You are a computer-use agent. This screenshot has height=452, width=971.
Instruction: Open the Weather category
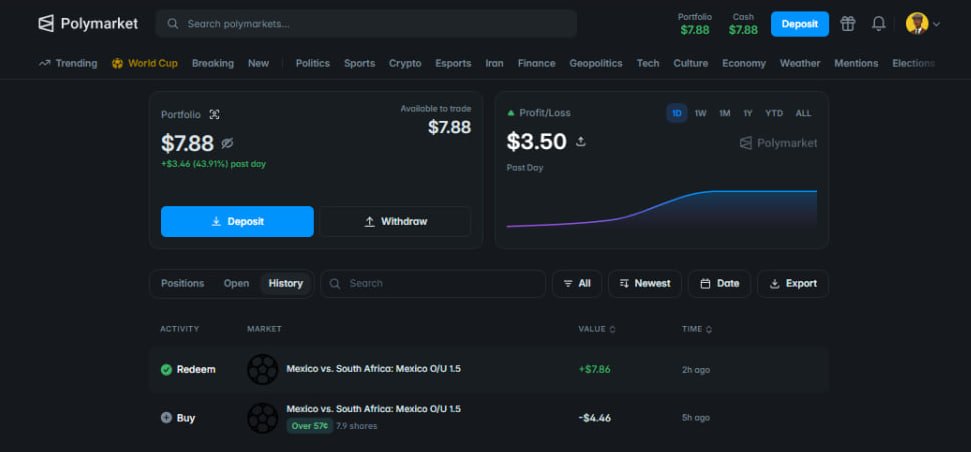tap(800, 63)
